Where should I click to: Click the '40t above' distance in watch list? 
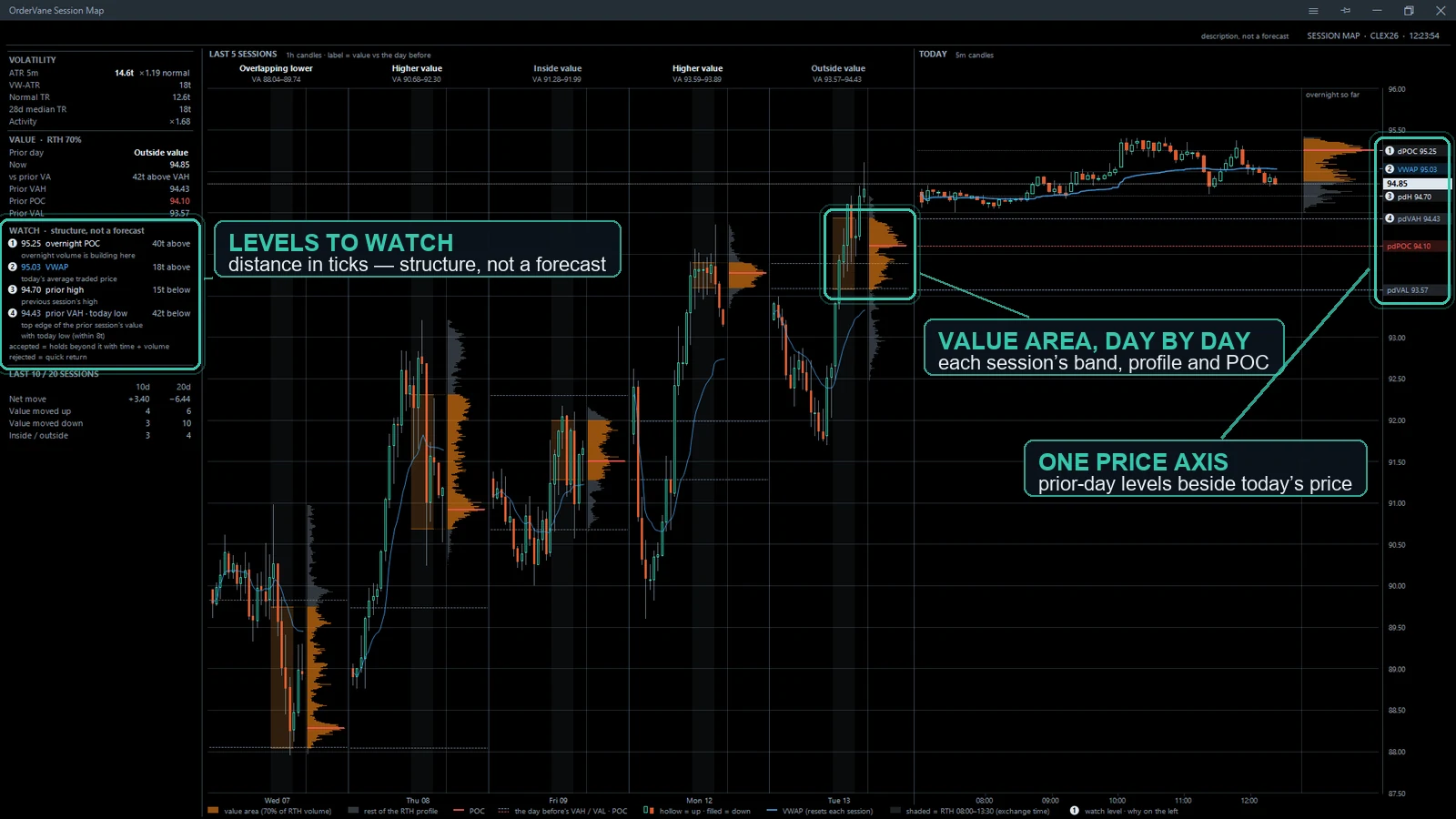tap(171, 244)
